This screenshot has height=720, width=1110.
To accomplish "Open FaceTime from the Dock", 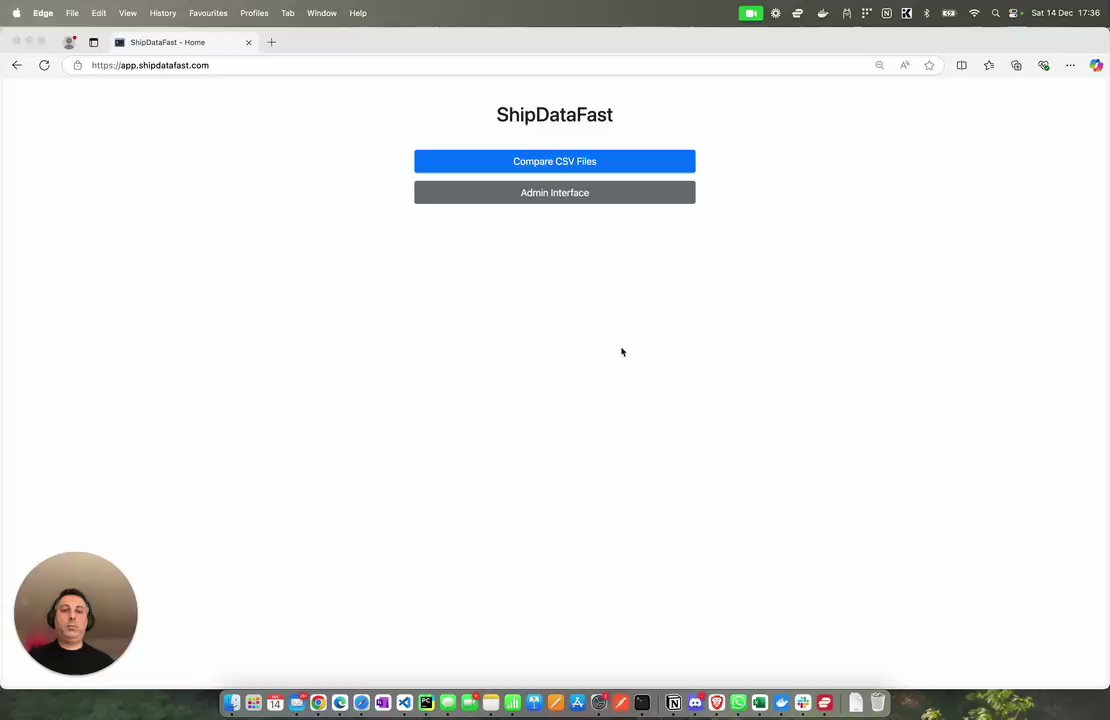I will coord(469,702).
